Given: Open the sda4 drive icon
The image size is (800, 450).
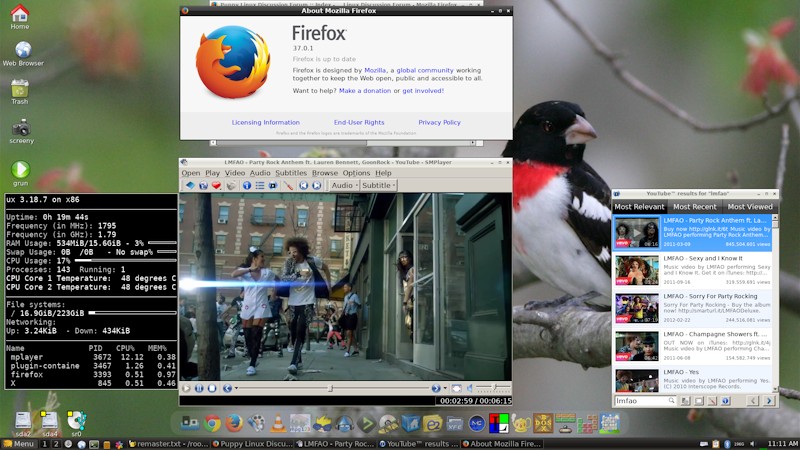Looking at the screenshot, I should (x=49, y=424).
